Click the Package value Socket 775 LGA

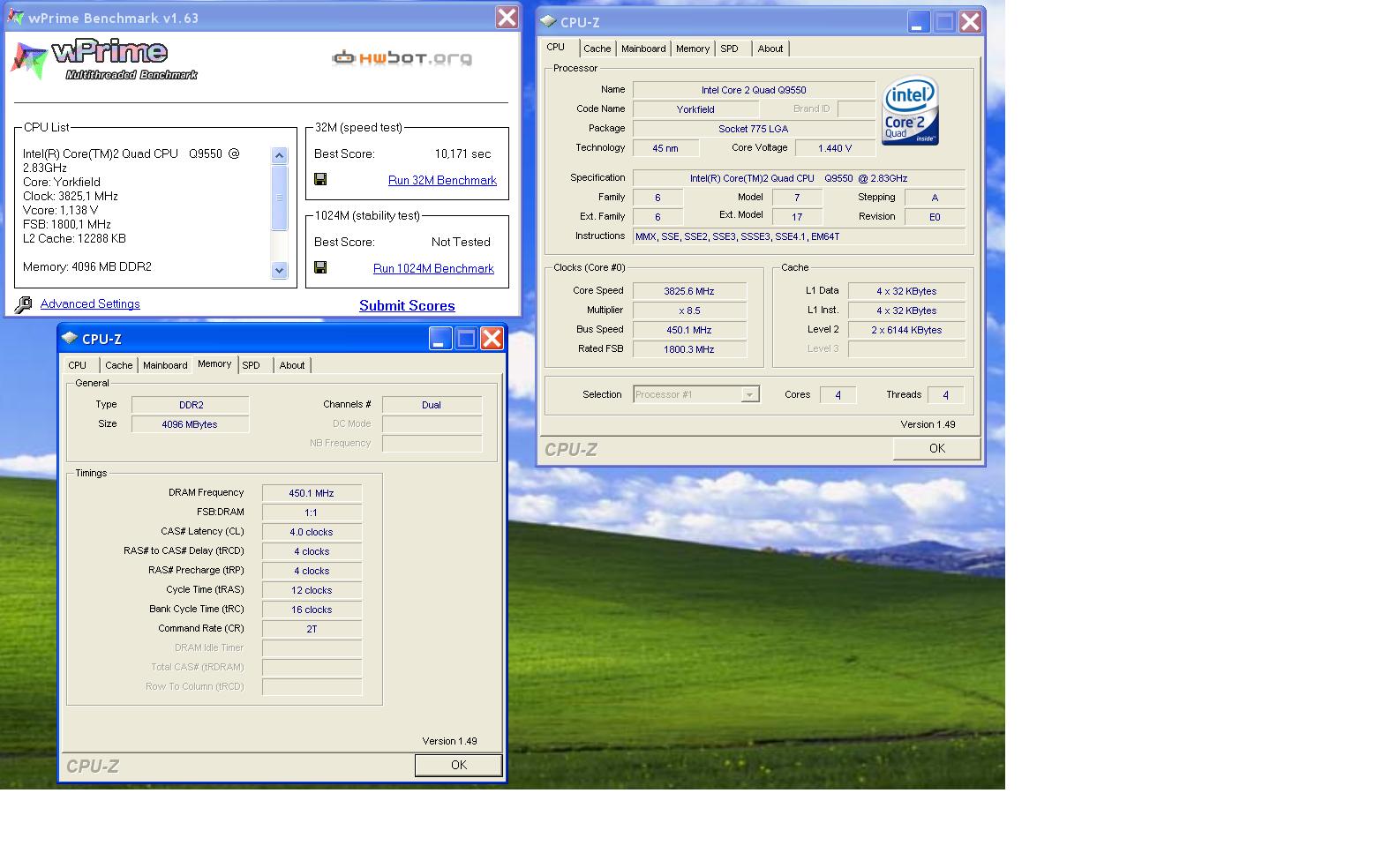(754, 129)
